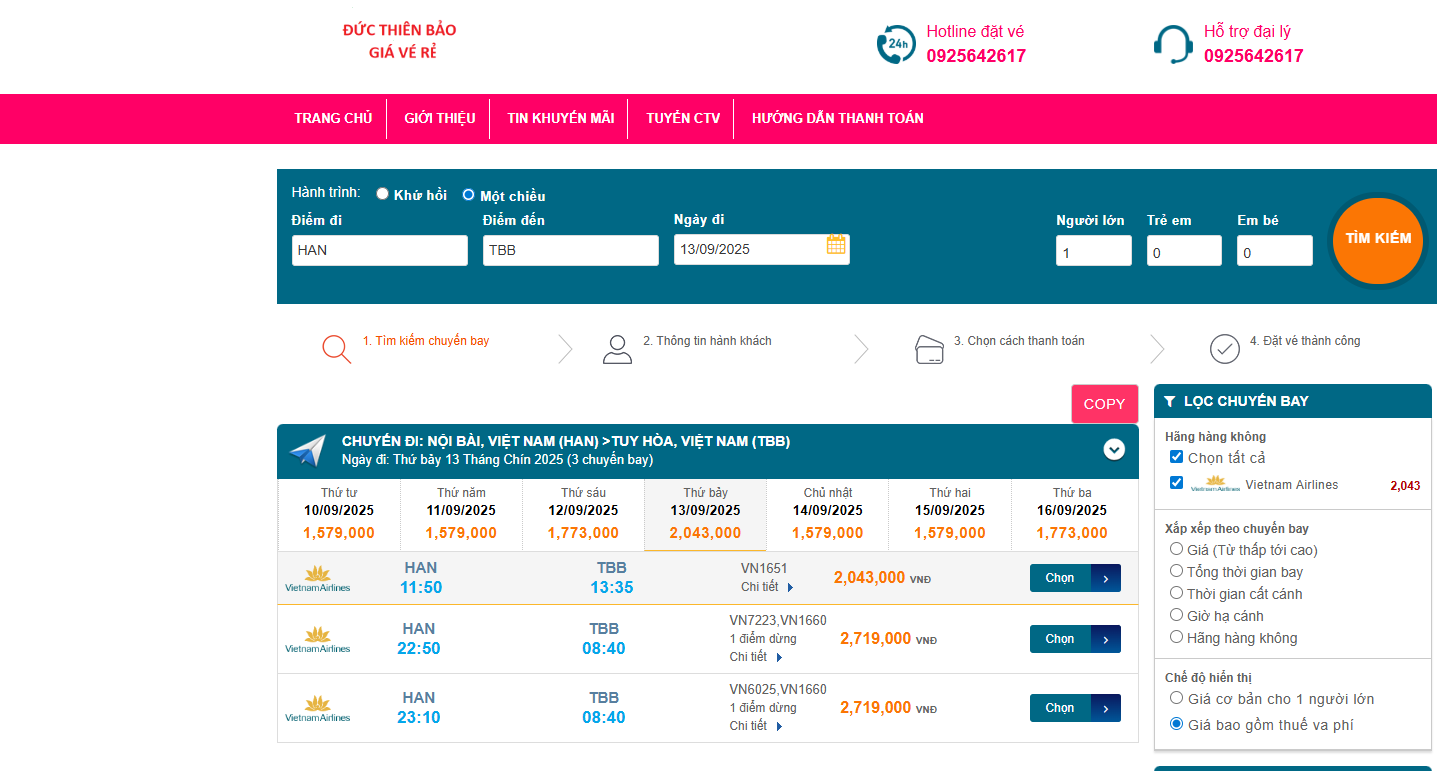Click Vietnam Airlines logo on 22:50 flight row
Screen dimensions: 1437x771
click(318, 639)
